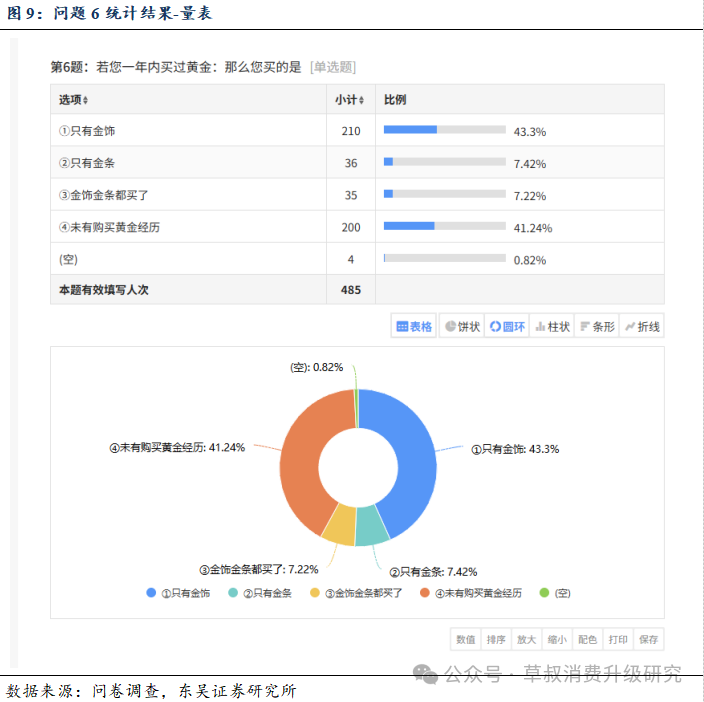Click the 7.42% proportion bar
This screenshot has height=702, width=704.
pos(444,162)
